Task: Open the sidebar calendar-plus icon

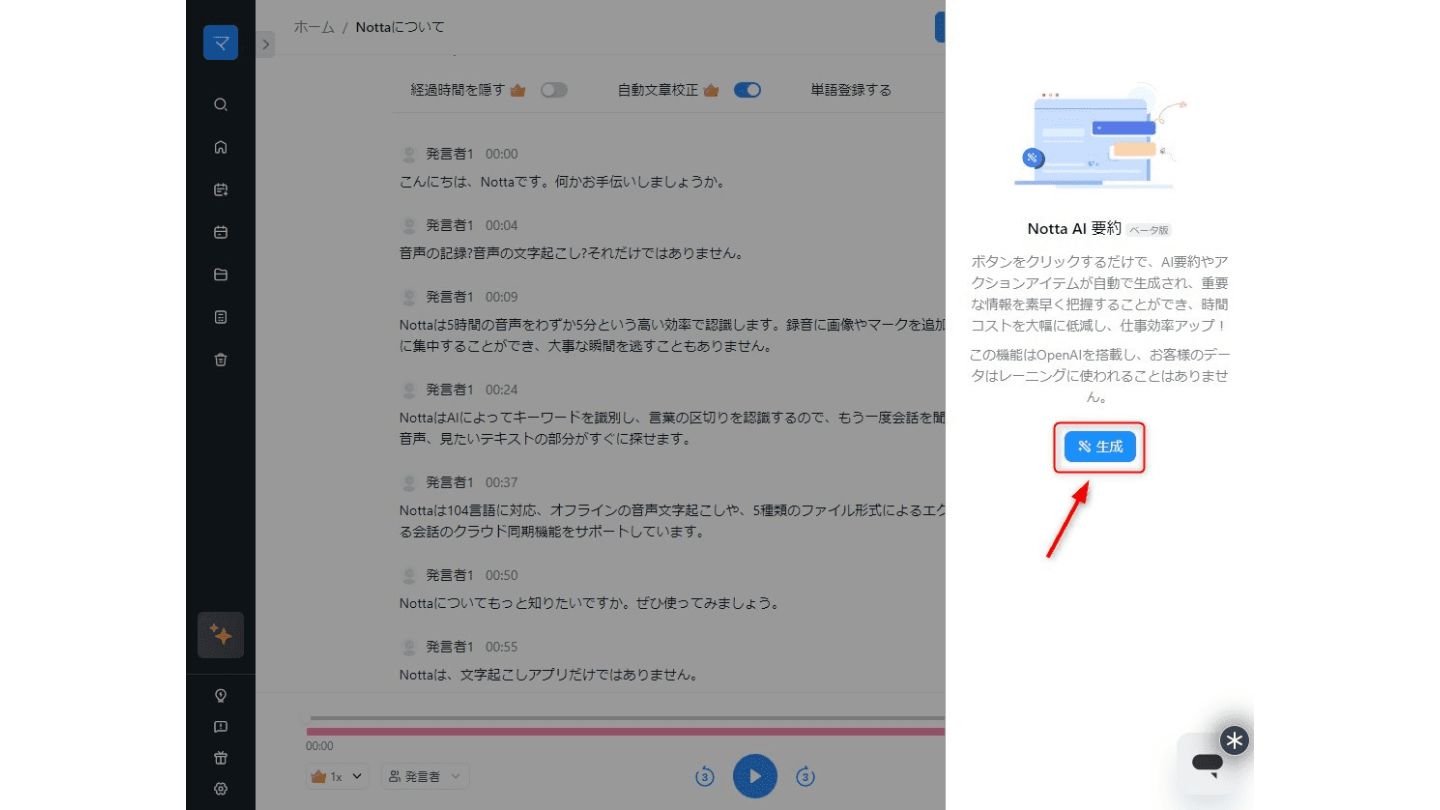Action: coord(221,189)
